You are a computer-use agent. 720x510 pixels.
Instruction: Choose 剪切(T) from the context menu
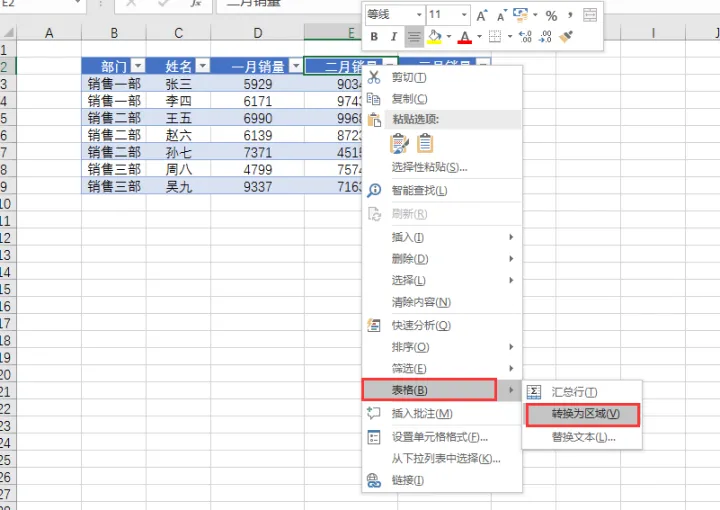pyautogui.click(x=442, y=78)
